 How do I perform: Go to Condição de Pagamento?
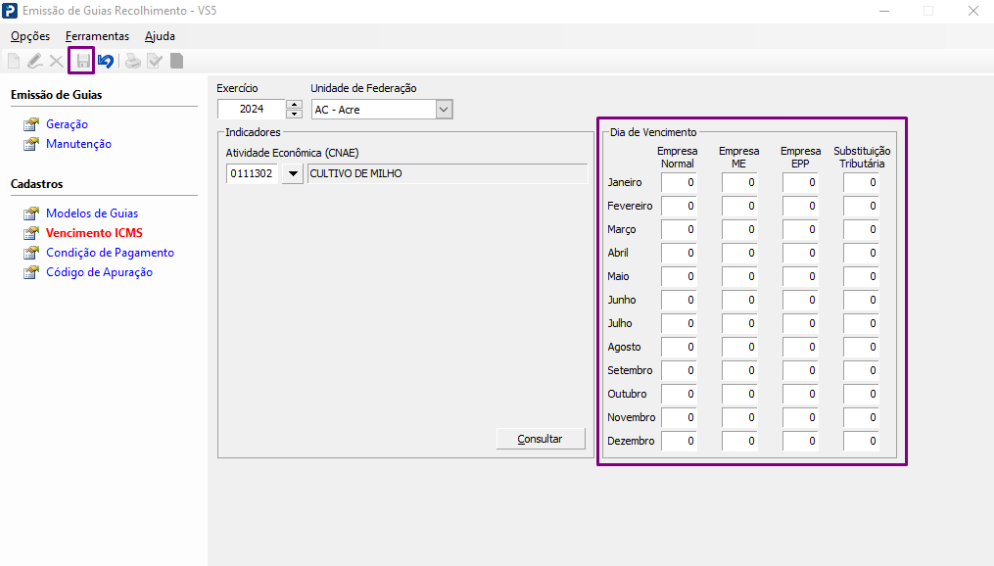[110, 253]
